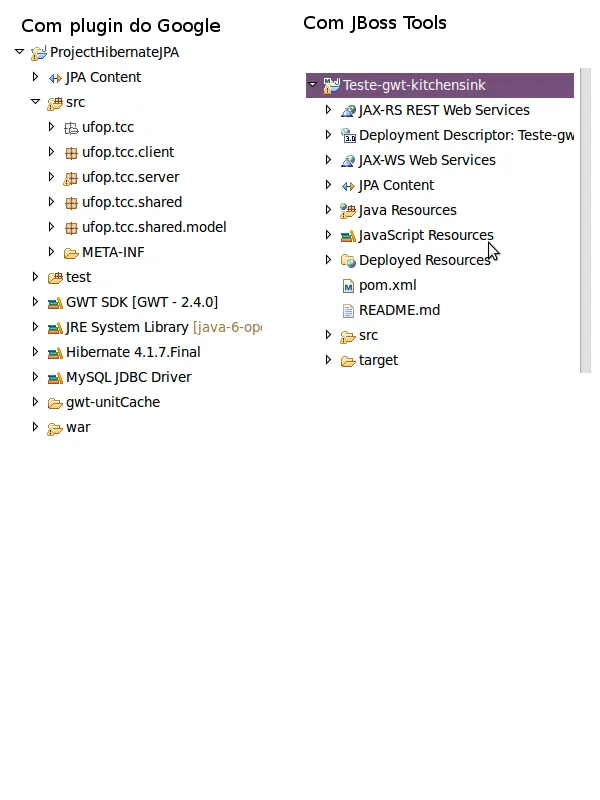Click the ufop.tcc.shared.model package icon
600x800 pixels.
71,228
